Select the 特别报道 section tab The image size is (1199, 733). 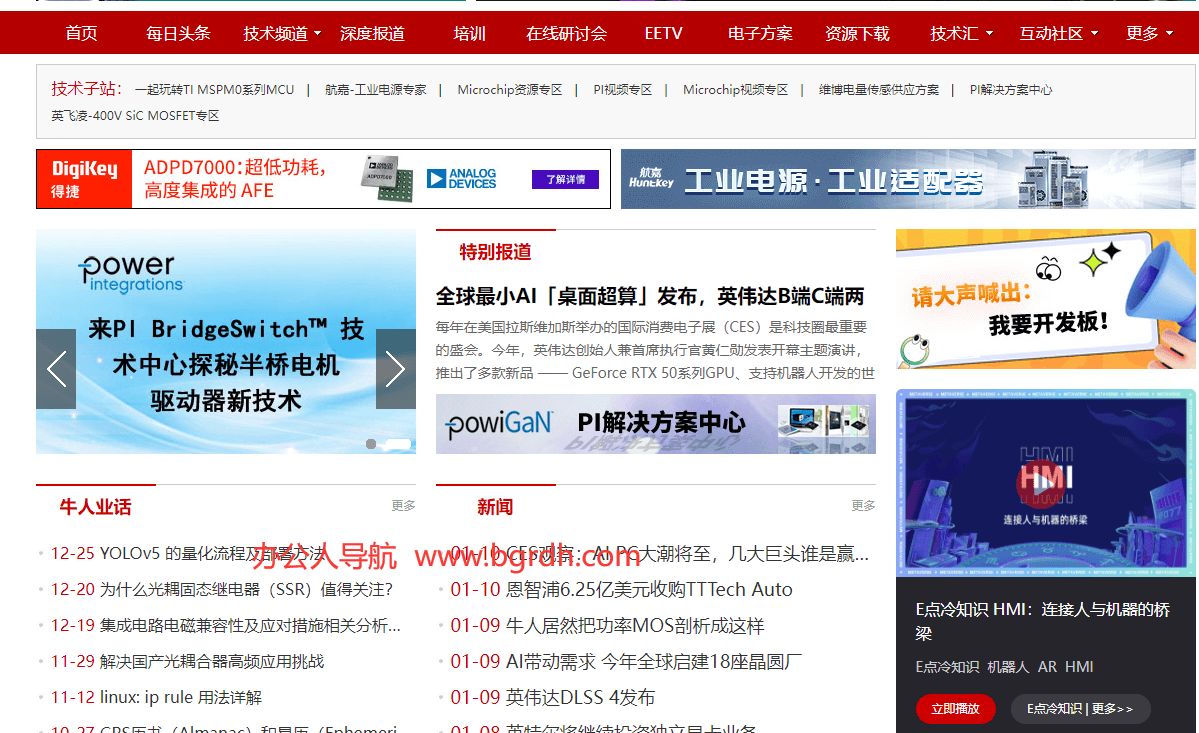click(x=495, y=251)
